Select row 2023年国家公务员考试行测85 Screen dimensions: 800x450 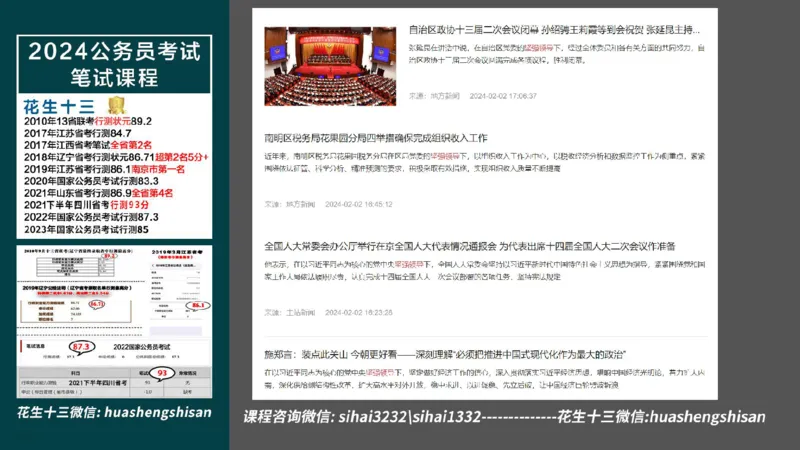click(x=86, y=229)
